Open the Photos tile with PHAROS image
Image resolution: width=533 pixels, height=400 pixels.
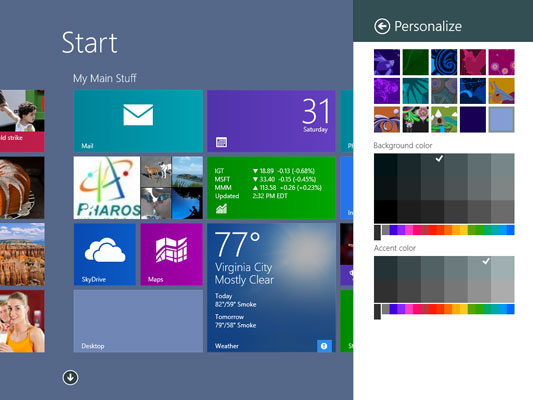138,188
